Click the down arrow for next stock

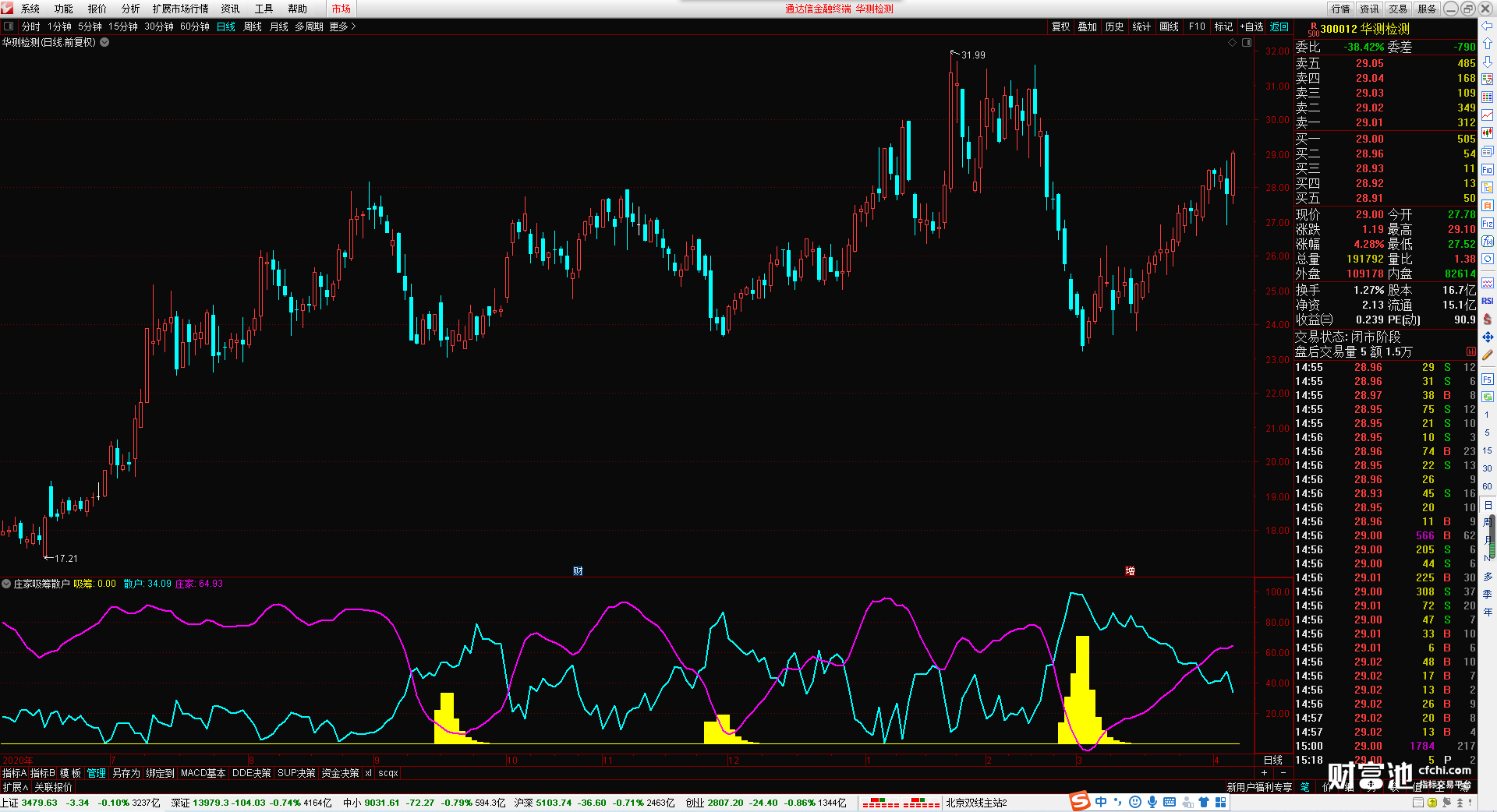click(x=1488, y=62)
